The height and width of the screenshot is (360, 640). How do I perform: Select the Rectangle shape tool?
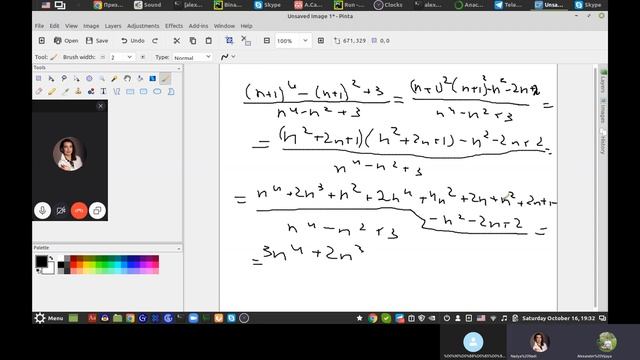tap(130, 91)
